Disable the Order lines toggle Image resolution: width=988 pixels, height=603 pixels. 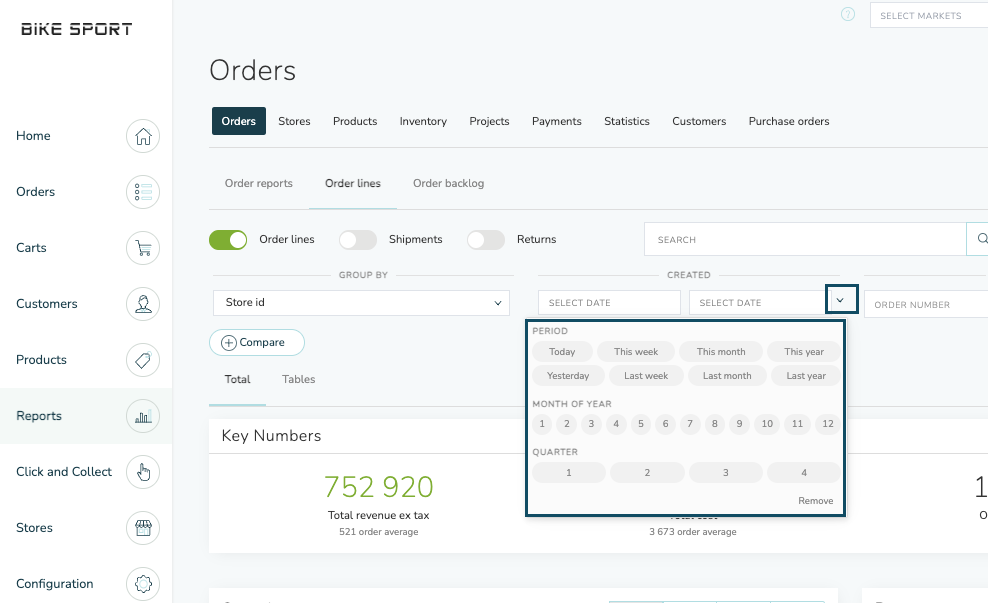(228, 240)
